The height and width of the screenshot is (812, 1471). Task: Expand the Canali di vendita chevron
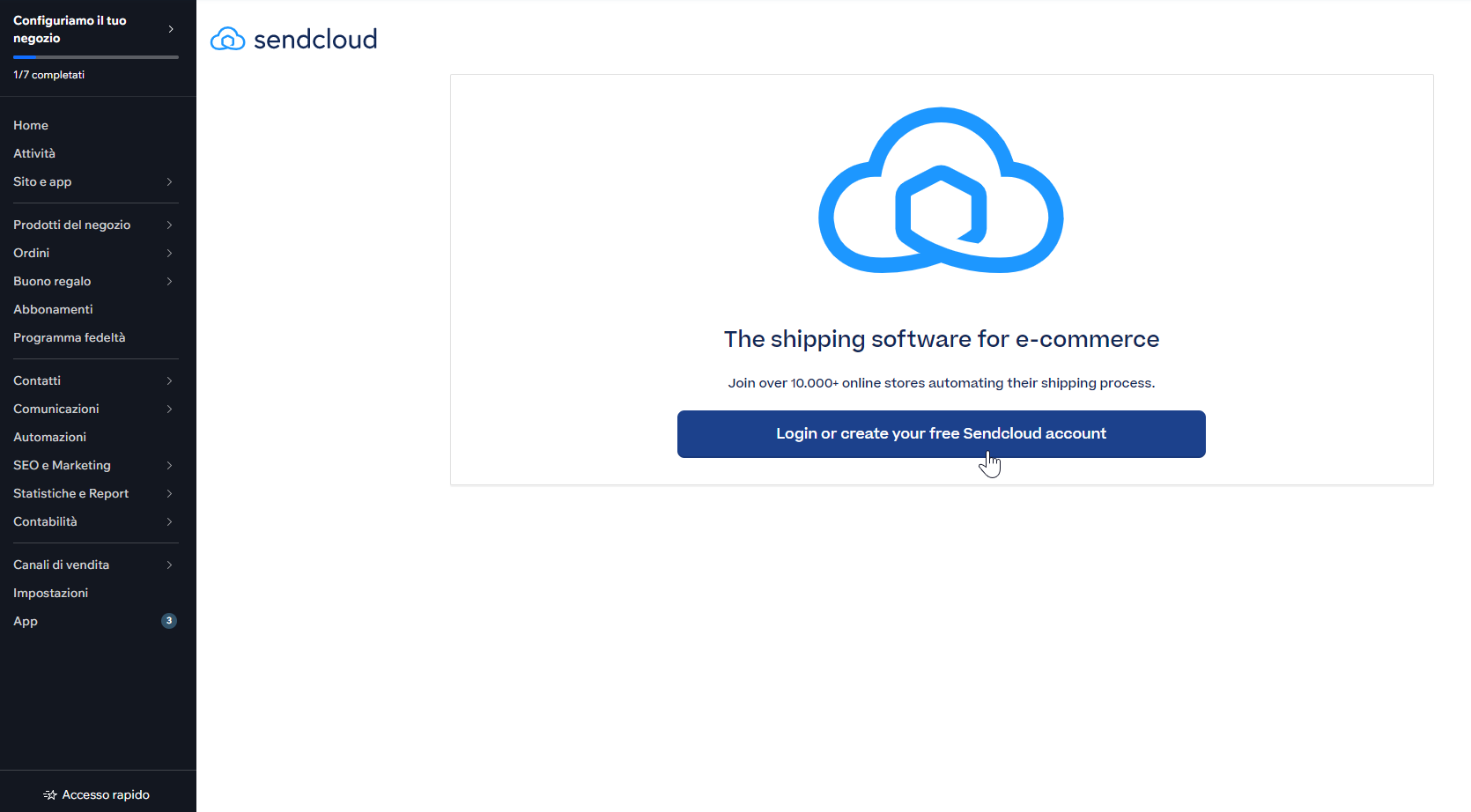(169, 565)
